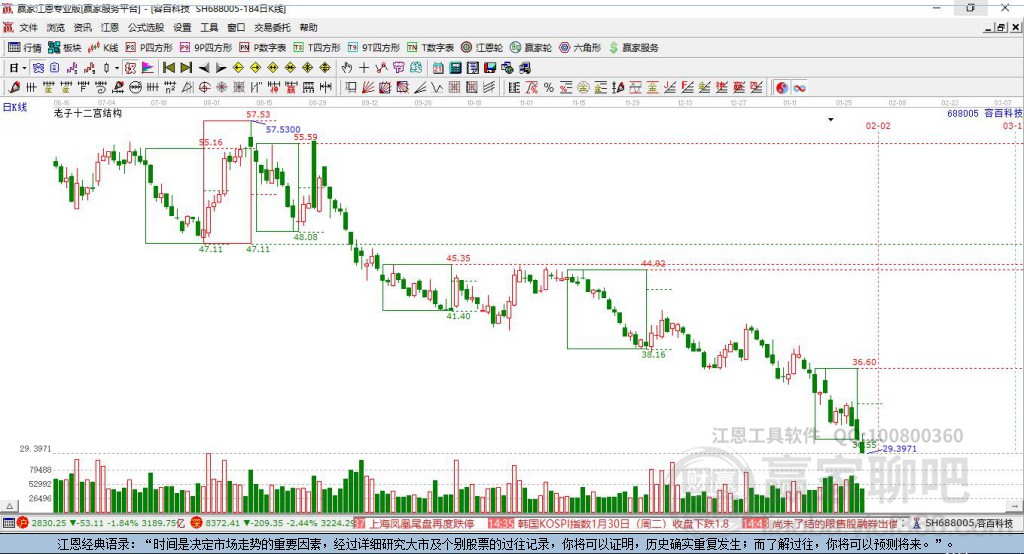Click the red-blue yin-yang icon
Image resolution: width=1024 pixels, height=554 pixels.
(782, 87)
